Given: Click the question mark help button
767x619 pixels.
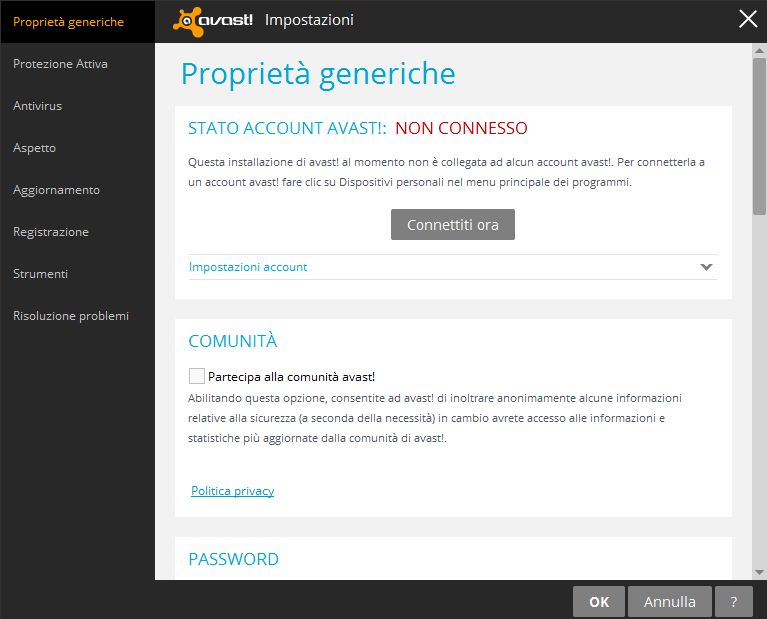Looking at the screenshot, I should coord(734,602).
